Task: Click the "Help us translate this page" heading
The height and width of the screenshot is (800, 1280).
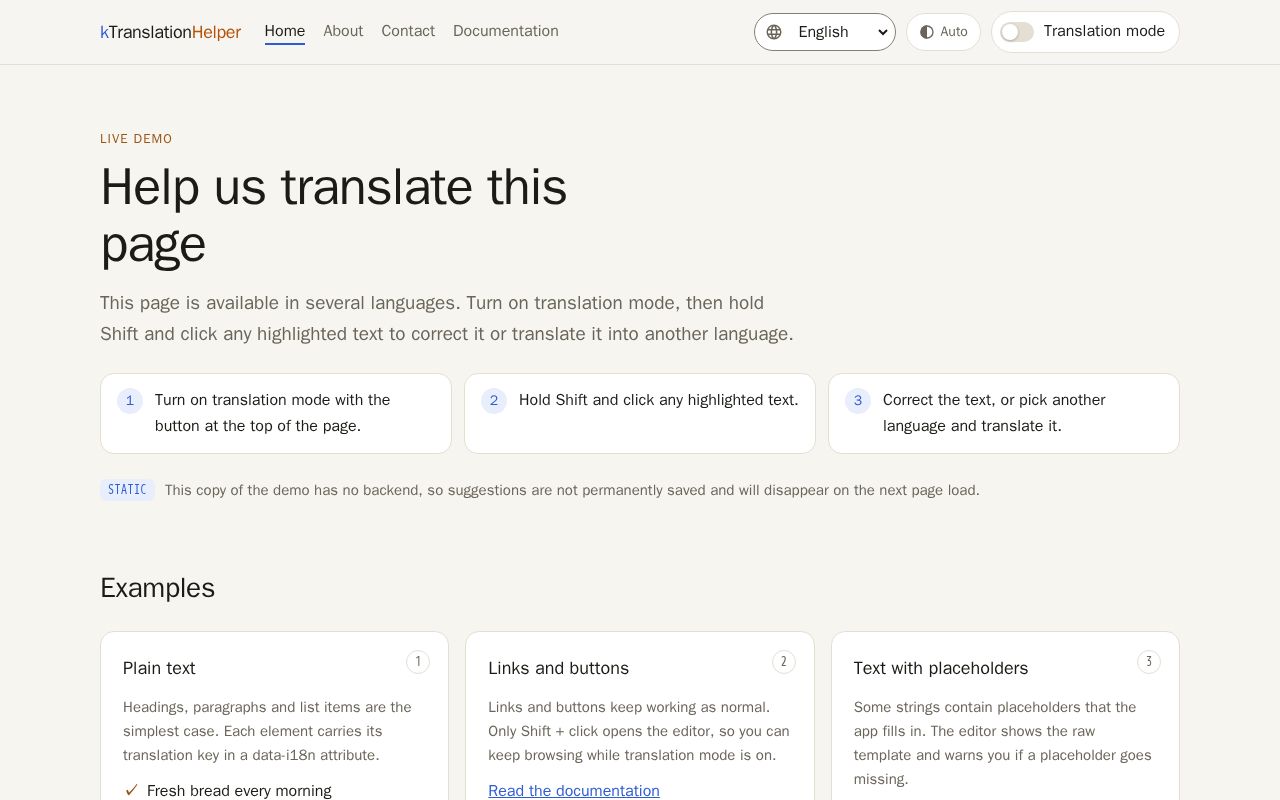Action: pos(334,215)
